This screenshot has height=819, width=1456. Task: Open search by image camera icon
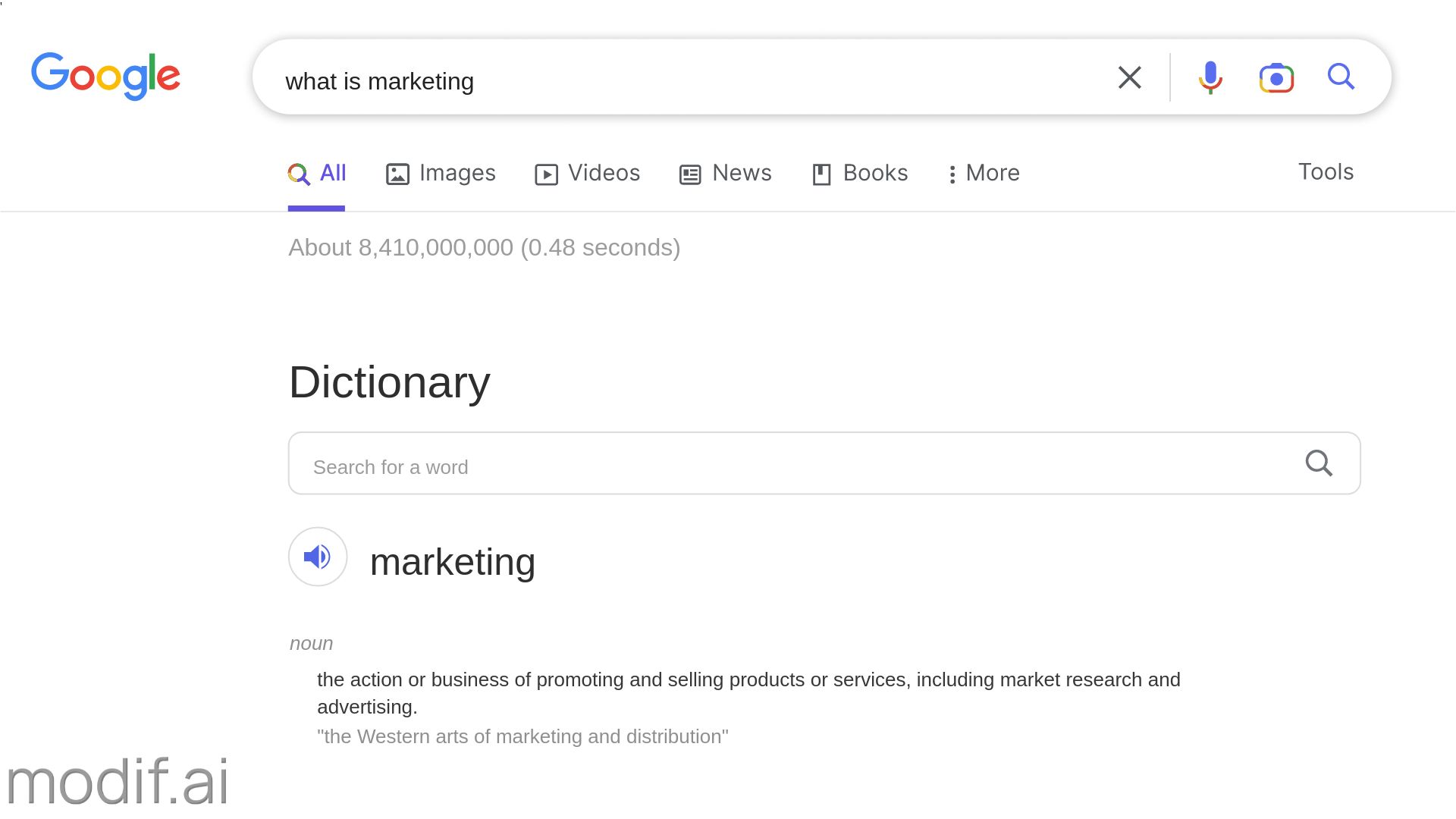[1276, 77]
